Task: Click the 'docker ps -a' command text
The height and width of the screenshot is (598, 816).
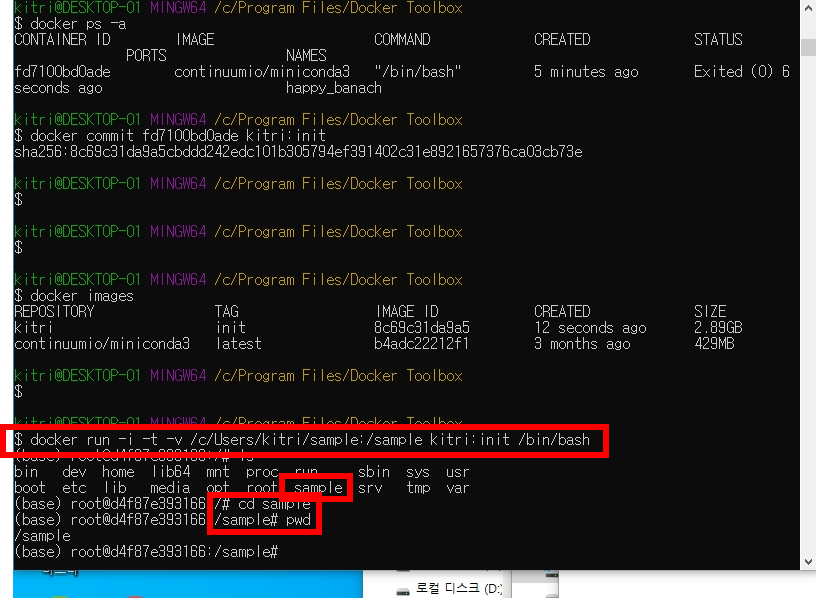Action: click(x=78, y=24)
